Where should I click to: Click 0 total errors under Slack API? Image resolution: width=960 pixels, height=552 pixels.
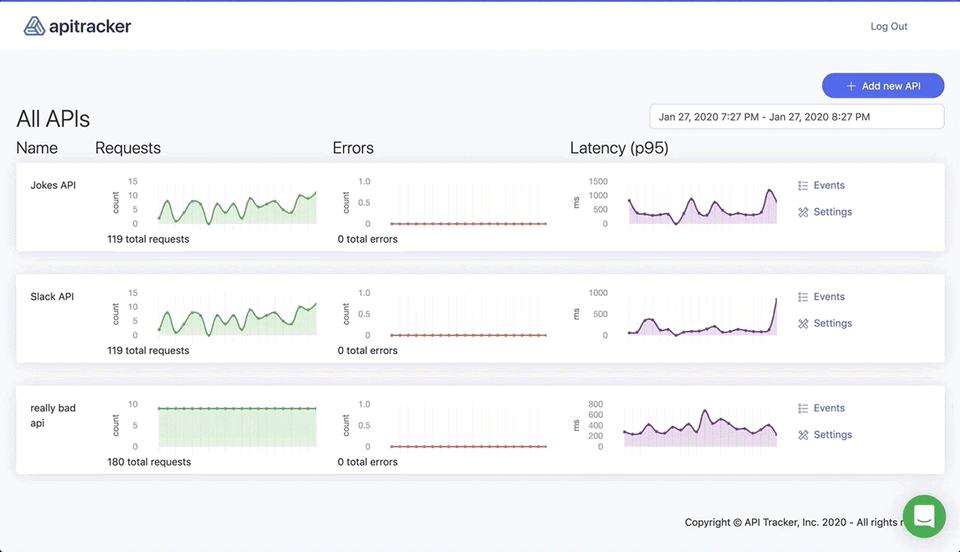(367, 351)
